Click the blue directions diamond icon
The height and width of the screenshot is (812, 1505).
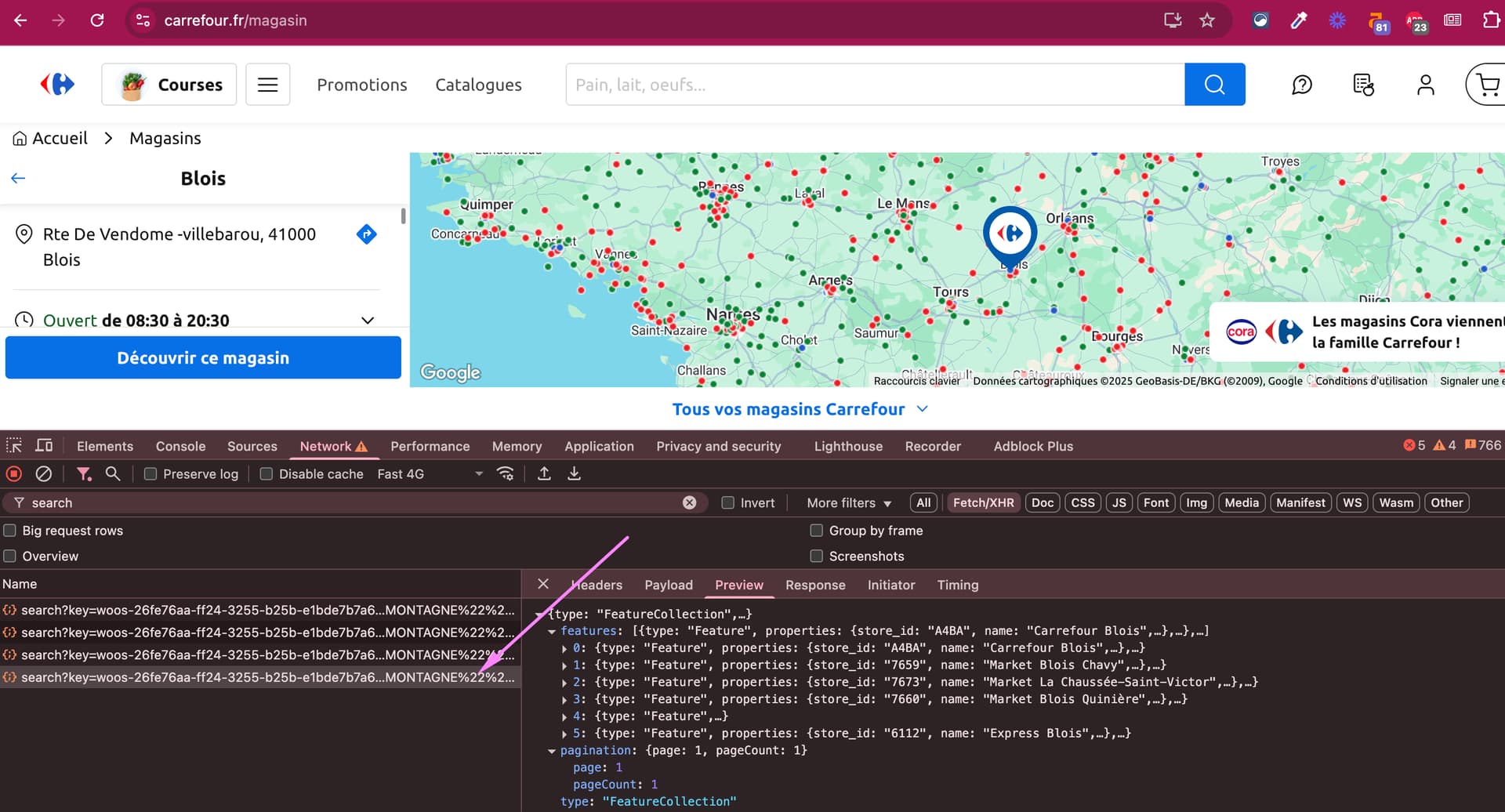(x=366, y=234)
